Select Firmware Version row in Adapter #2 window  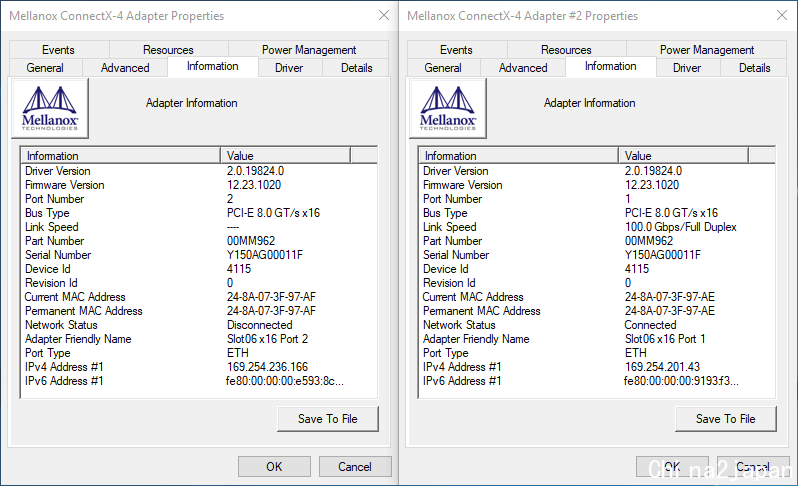(597, 185)
